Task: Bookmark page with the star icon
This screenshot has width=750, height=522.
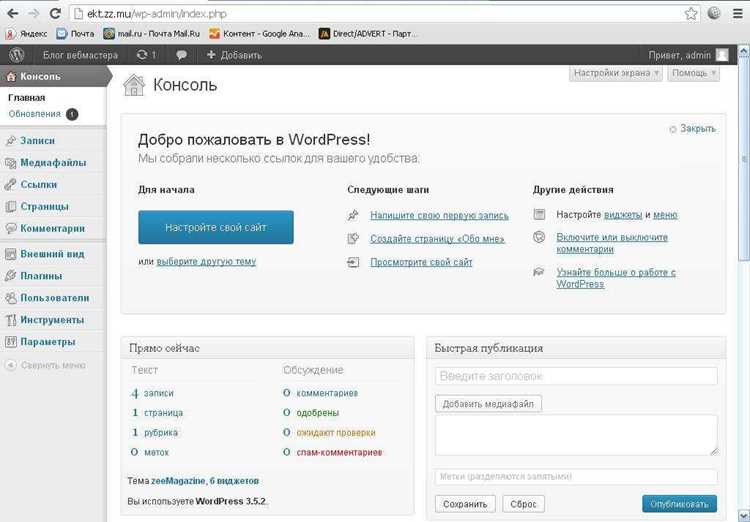Action: point(691,13)
